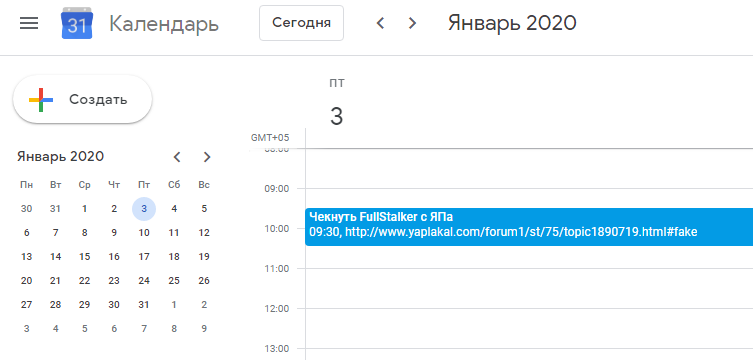Select December 30 in mini calendar
The image size is (753, 360).
coord(26,209)
